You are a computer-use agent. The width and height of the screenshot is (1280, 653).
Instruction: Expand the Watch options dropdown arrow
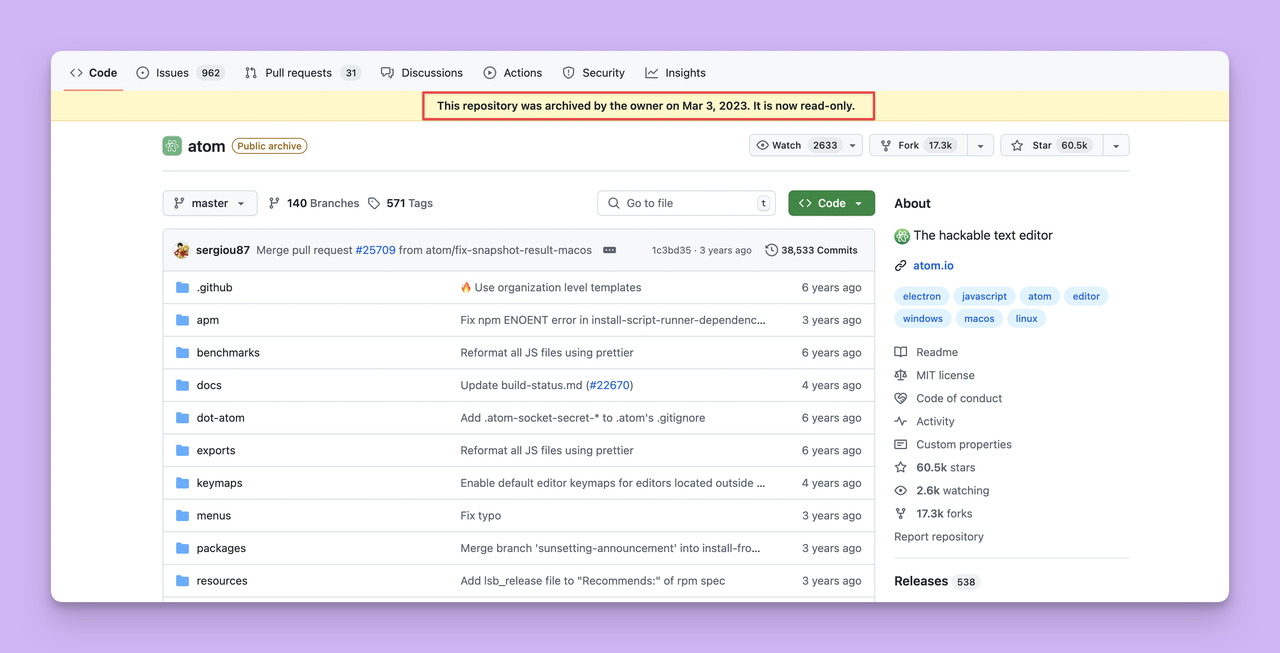(x=853, y=145)
